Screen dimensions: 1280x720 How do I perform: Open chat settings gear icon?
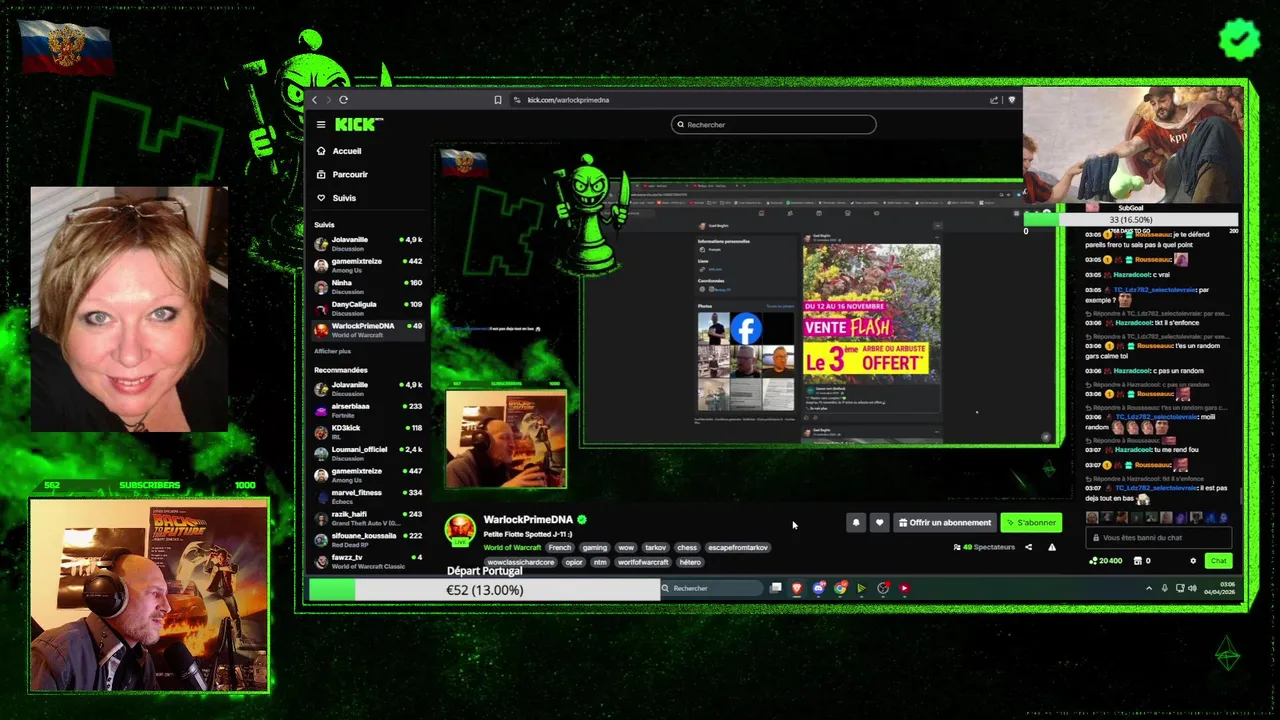click(x=1192, y=561)
